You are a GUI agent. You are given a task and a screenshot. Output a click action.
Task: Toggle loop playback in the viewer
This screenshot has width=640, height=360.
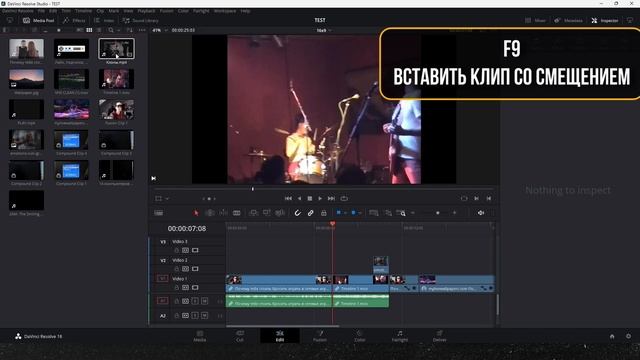[344, 199]
